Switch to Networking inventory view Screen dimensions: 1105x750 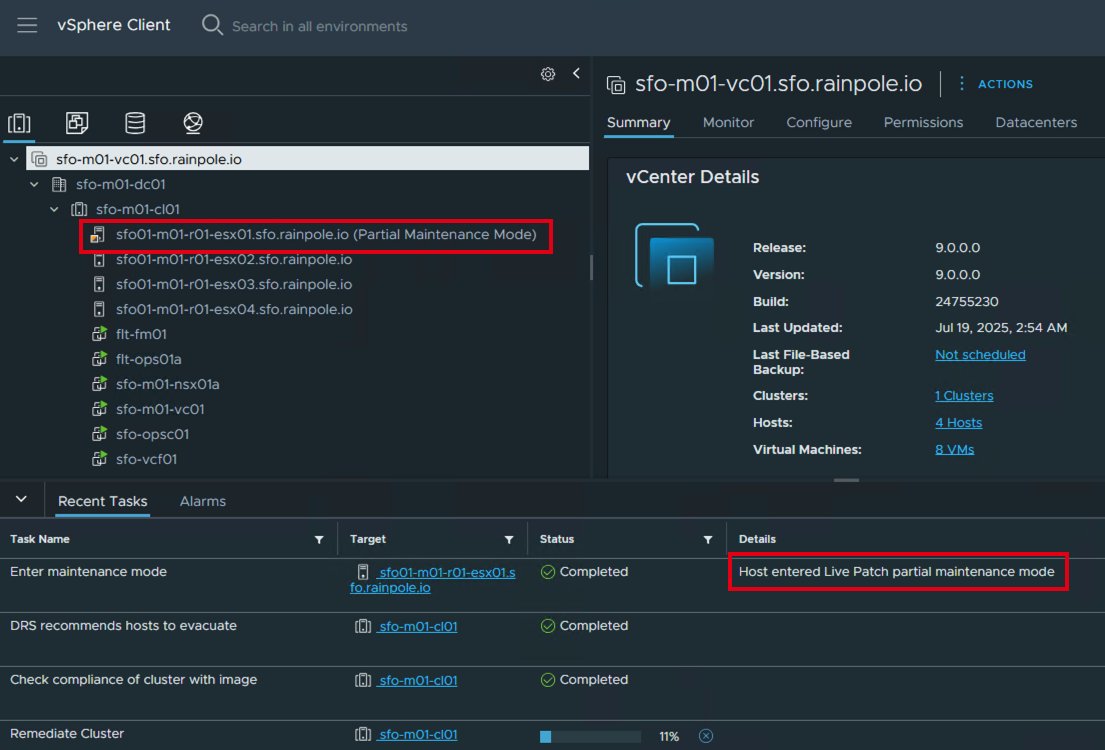click(x=193, y=123)
